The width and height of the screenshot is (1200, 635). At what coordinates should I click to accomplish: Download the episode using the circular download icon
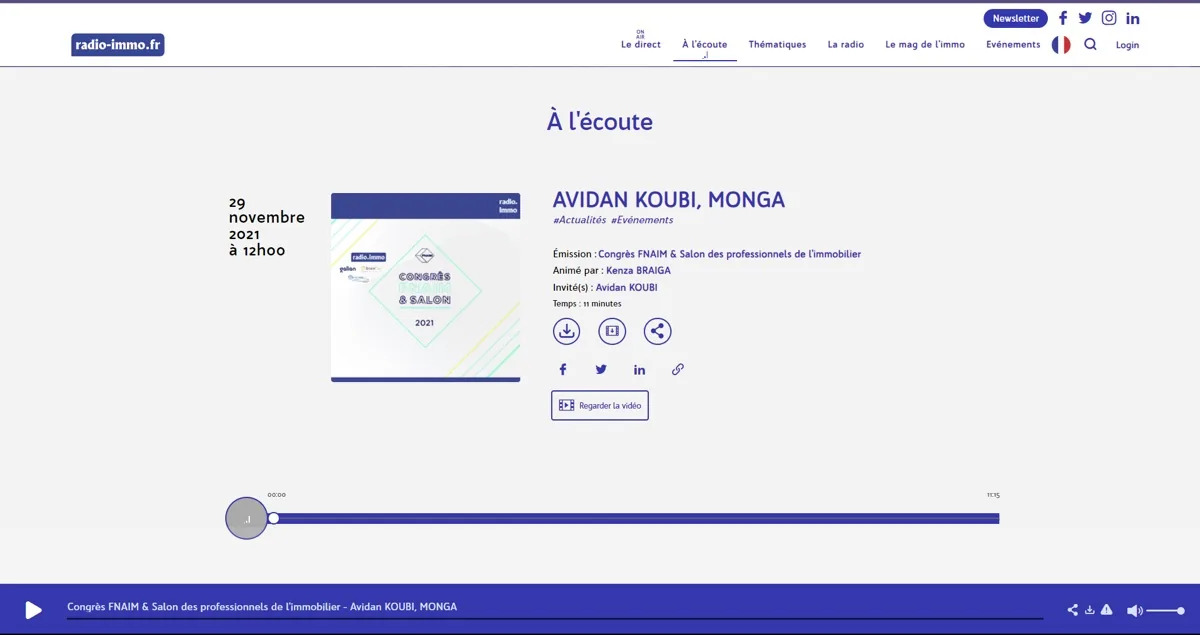tap(567, 331)
